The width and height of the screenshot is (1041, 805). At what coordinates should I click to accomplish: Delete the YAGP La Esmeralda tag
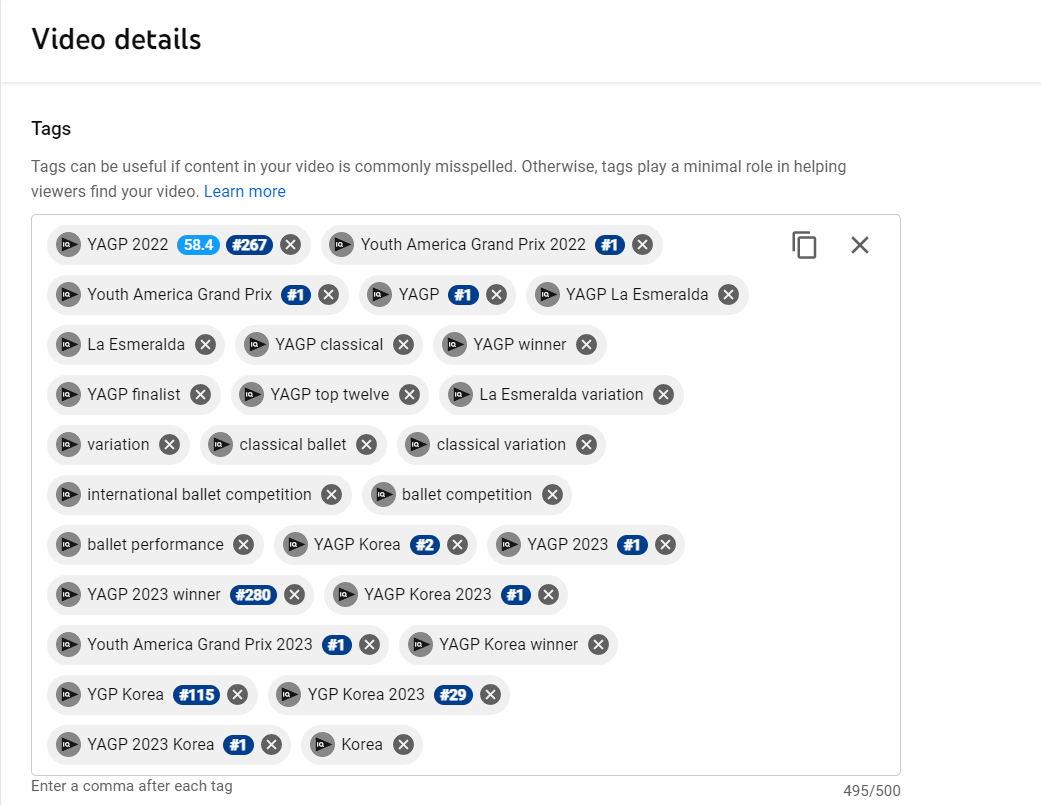coord(728,295)
